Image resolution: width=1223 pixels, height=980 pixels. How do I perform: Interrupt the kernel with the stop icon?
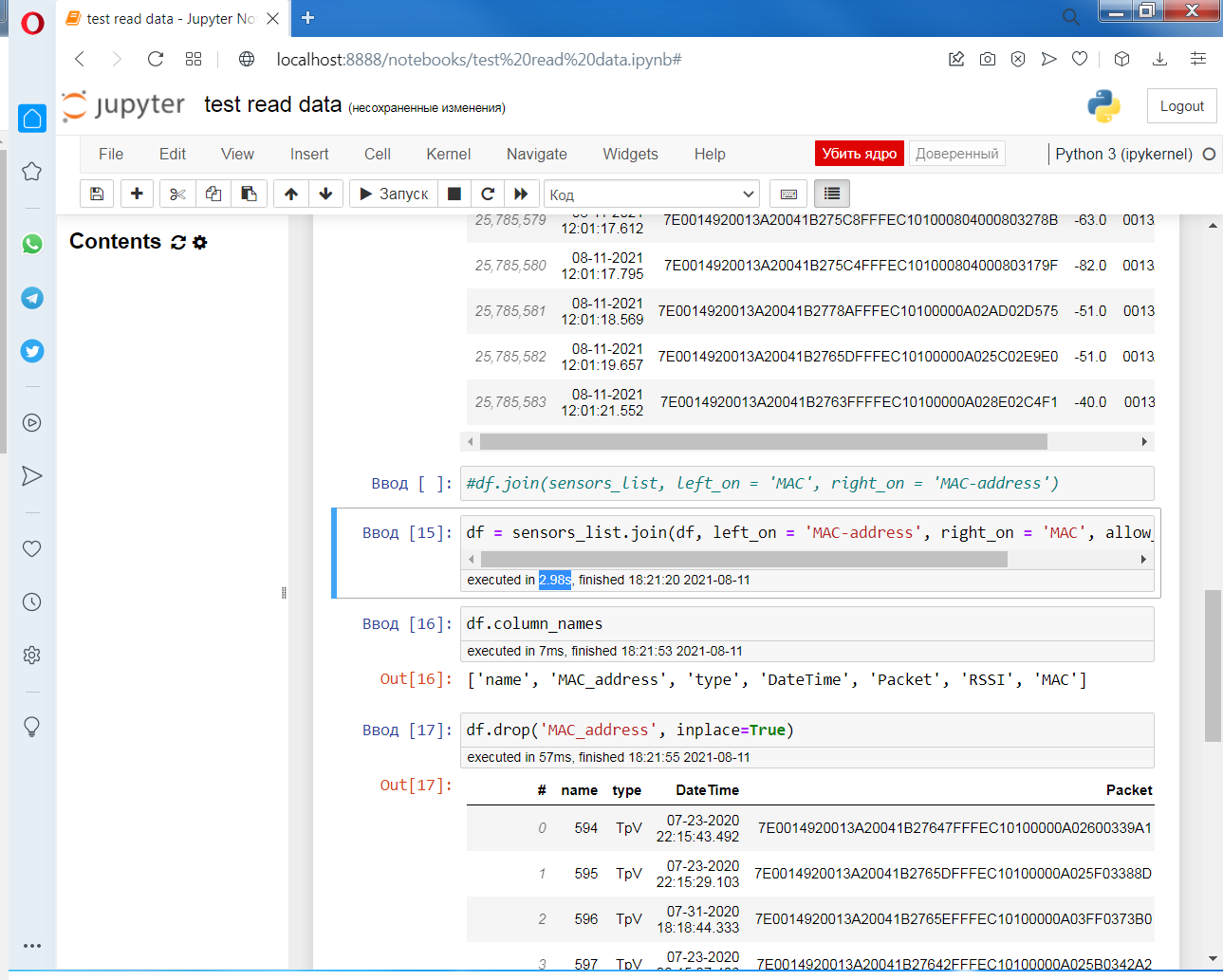click(x=454, y=194)
